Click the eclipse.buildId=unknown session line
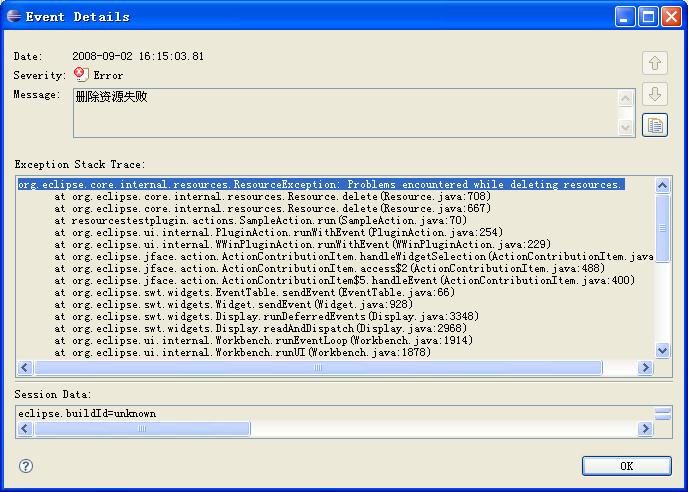The height and width of the screenshot is (492, 688). (87, 413)
